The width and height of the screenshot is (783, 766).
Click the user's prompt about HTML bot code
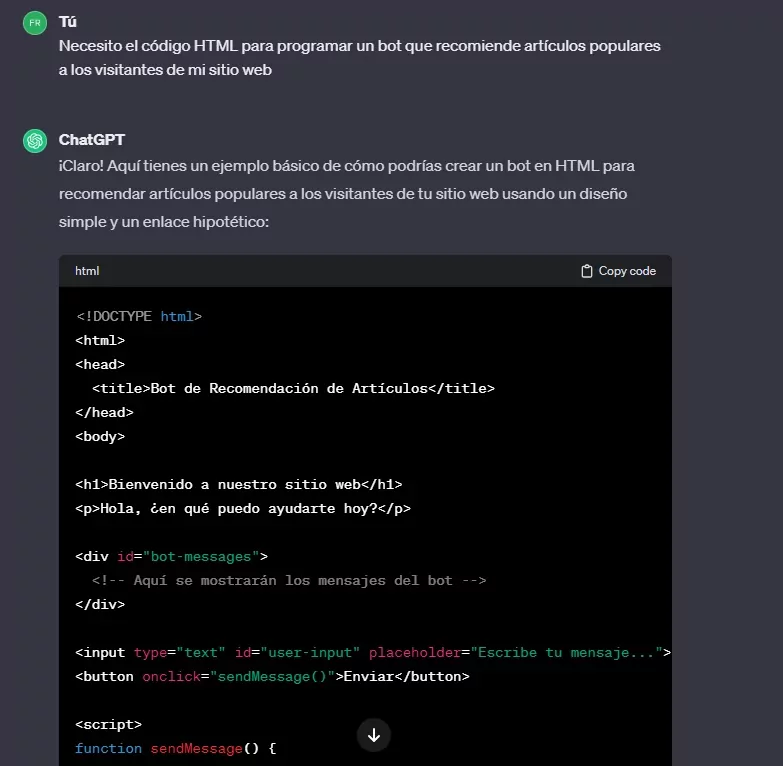pos(359,58)
